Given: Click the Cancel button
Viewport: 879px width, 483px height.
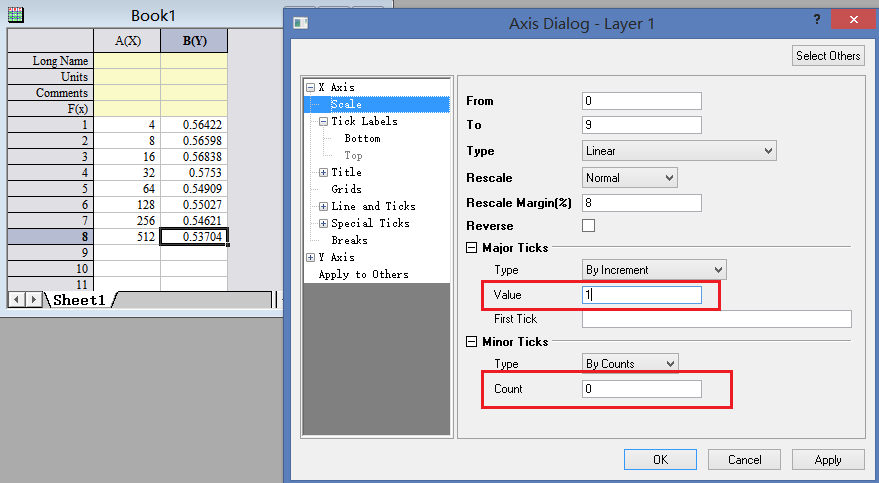Looking at the screenshot, I should 744,459.
